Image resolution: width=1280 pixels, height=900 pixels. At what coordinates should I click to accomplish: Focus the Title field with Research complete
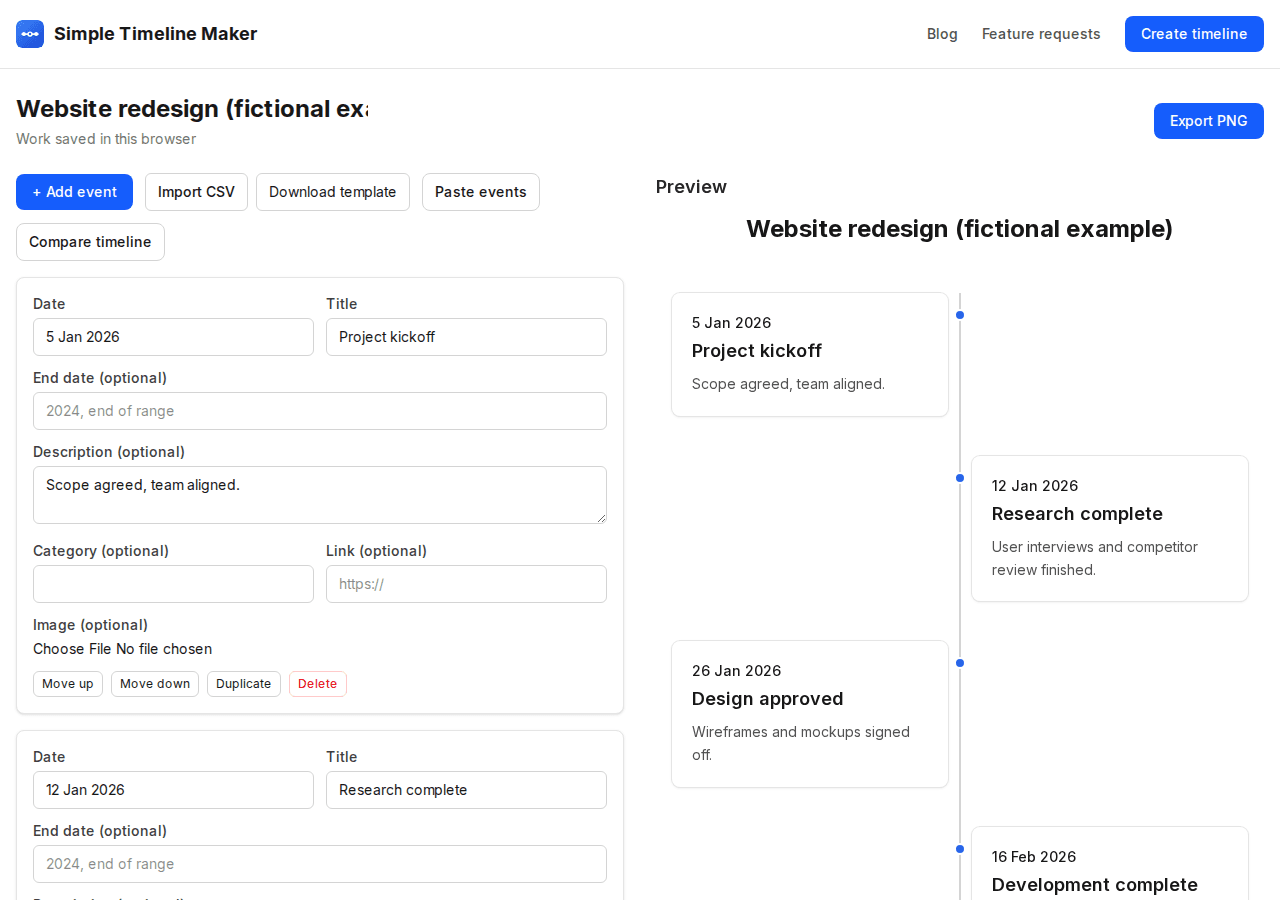coord(466,790)
